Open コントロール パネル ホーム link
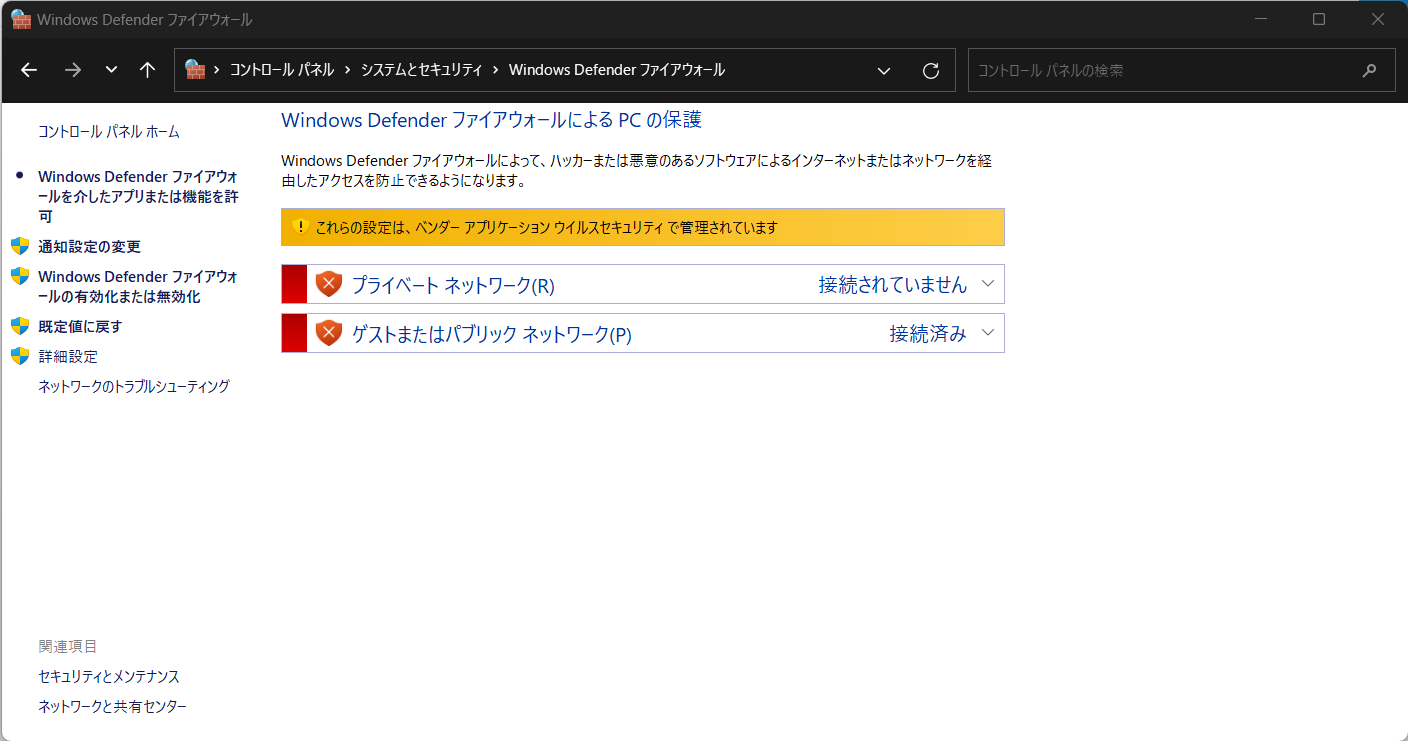Viewport: 1408px width, 741px height. [109, 132]
